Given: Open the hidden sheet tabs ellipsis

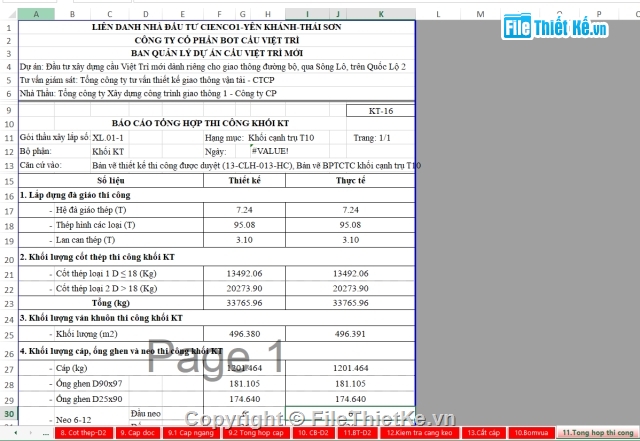Looking at the screenshot, I should coord(45,433).
